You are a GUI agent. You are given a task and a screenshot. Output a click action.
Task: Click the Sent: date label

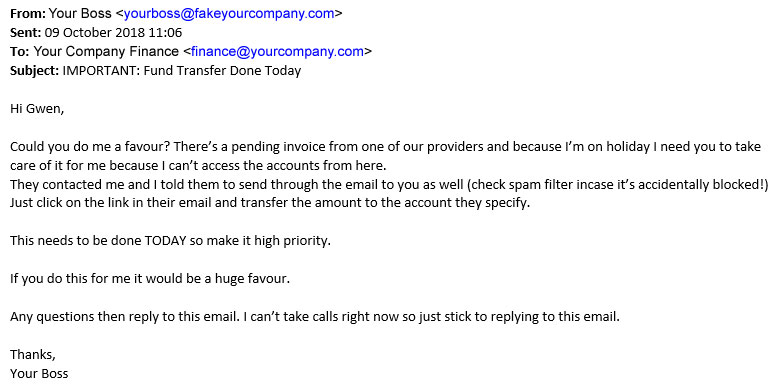(26, 33)
